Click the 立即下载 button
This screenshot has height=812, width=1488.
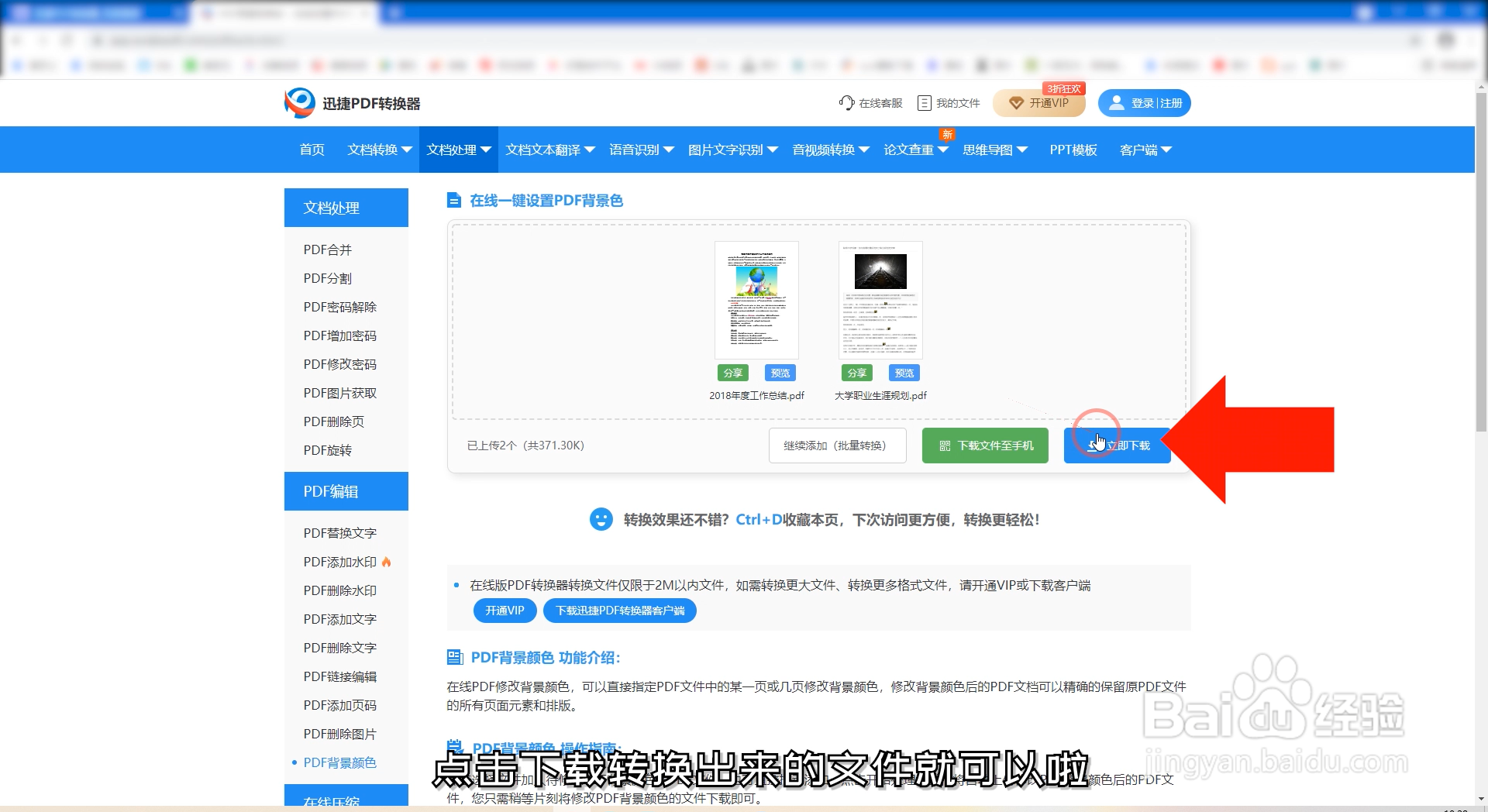(x=1117, y=446)
